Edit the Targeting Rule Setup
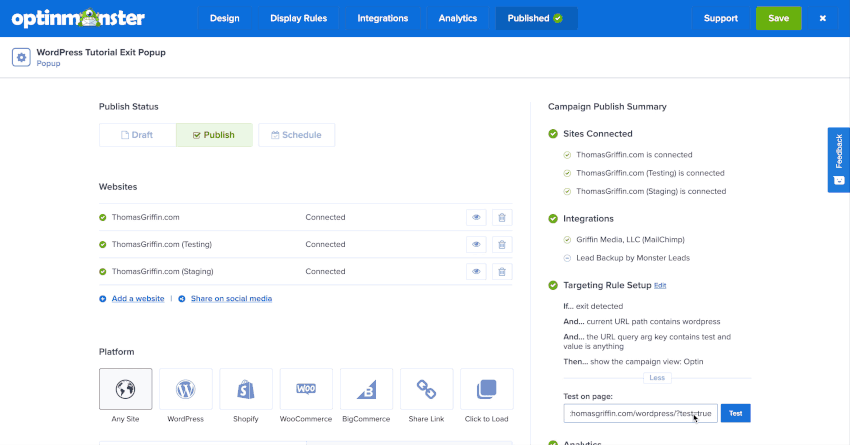This screenshot has height=445, width=850. 660,286
